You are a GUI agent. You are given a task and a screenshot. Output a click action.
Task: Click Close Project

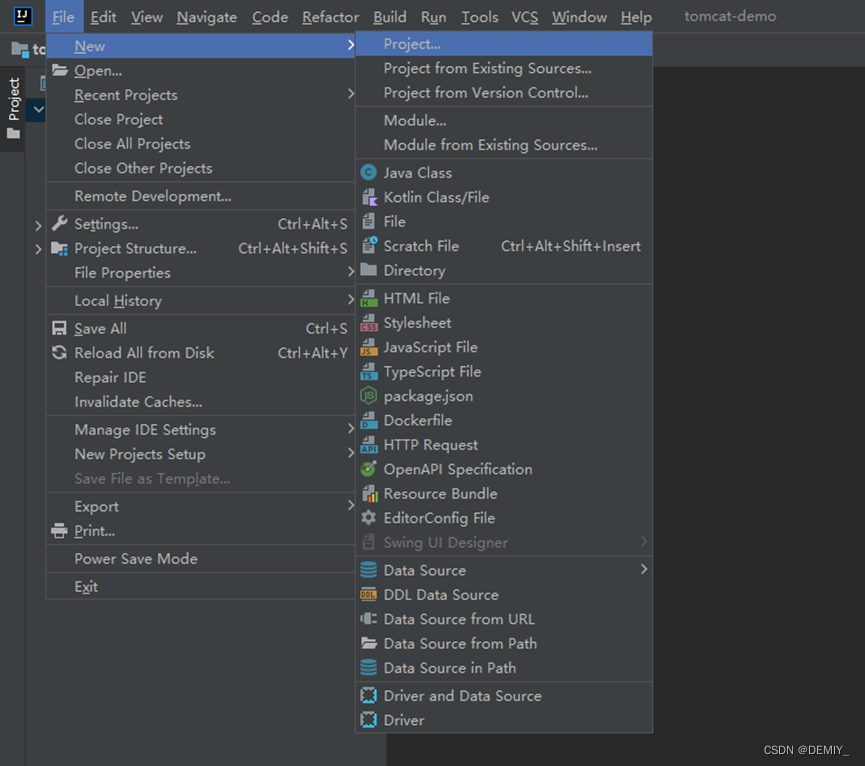tap(201, 119)
